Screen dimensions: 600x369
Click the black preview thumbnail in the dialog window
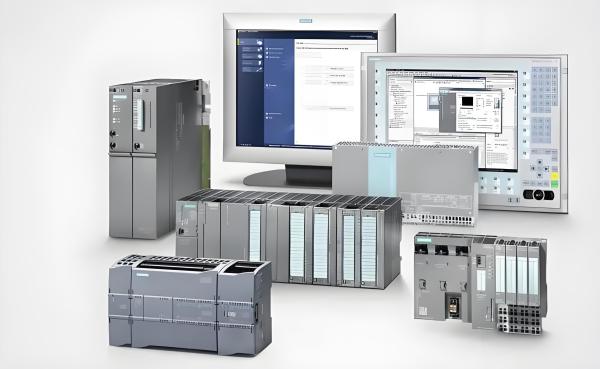[x=467, y=101]
